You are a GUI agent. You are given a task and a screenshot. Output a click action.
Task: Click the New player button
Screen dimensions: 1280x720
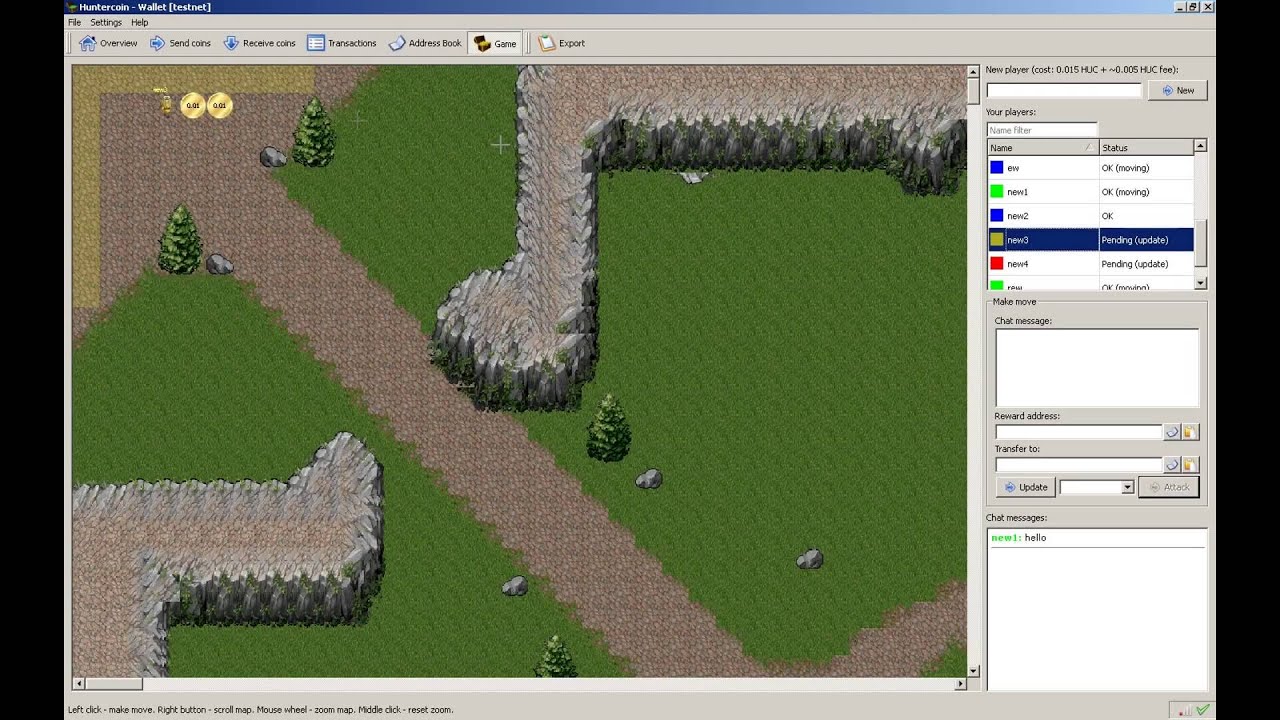click(1177, 90)
